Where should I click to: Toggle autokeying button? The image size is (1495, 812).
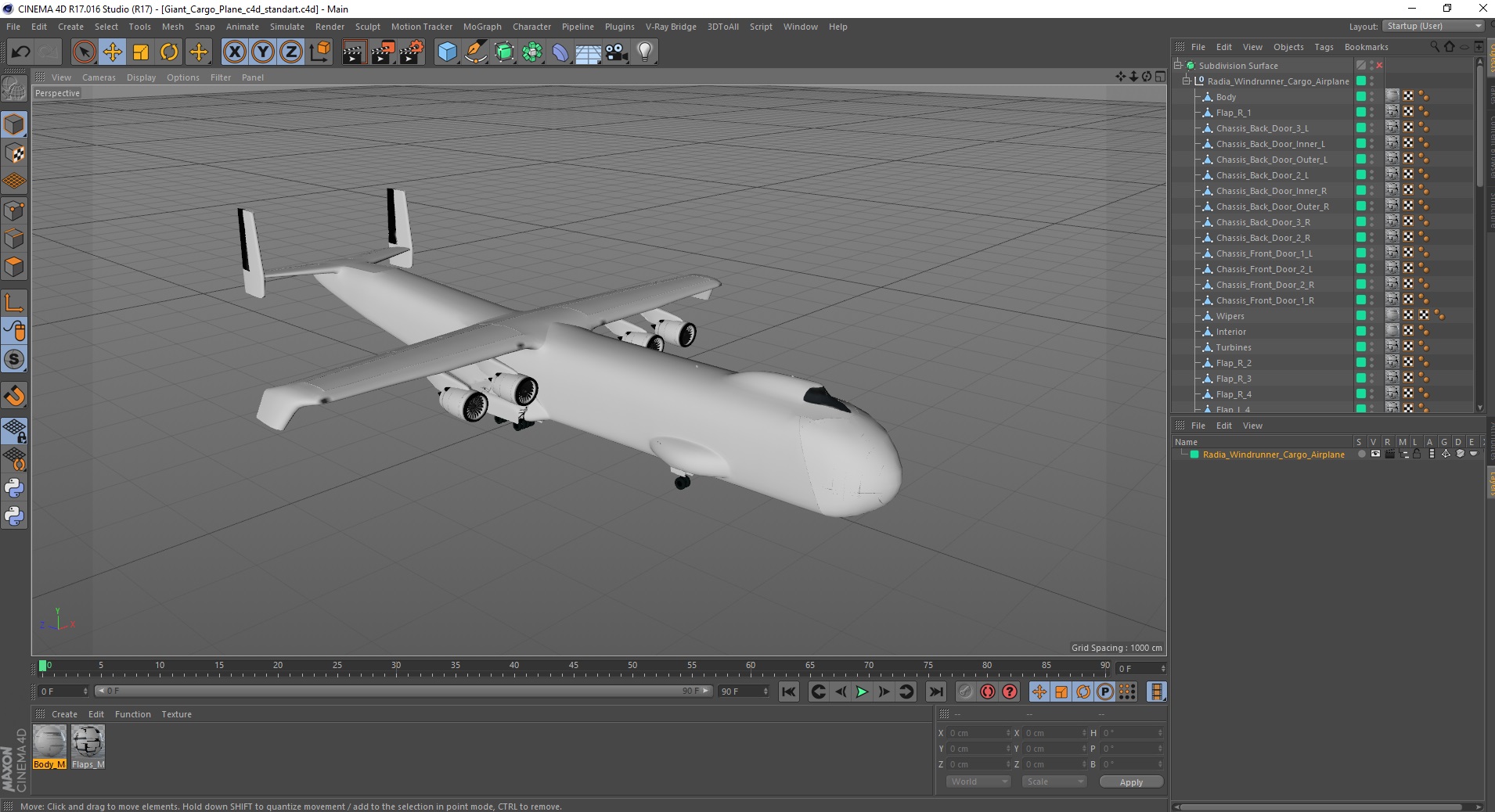click(988, 692)
